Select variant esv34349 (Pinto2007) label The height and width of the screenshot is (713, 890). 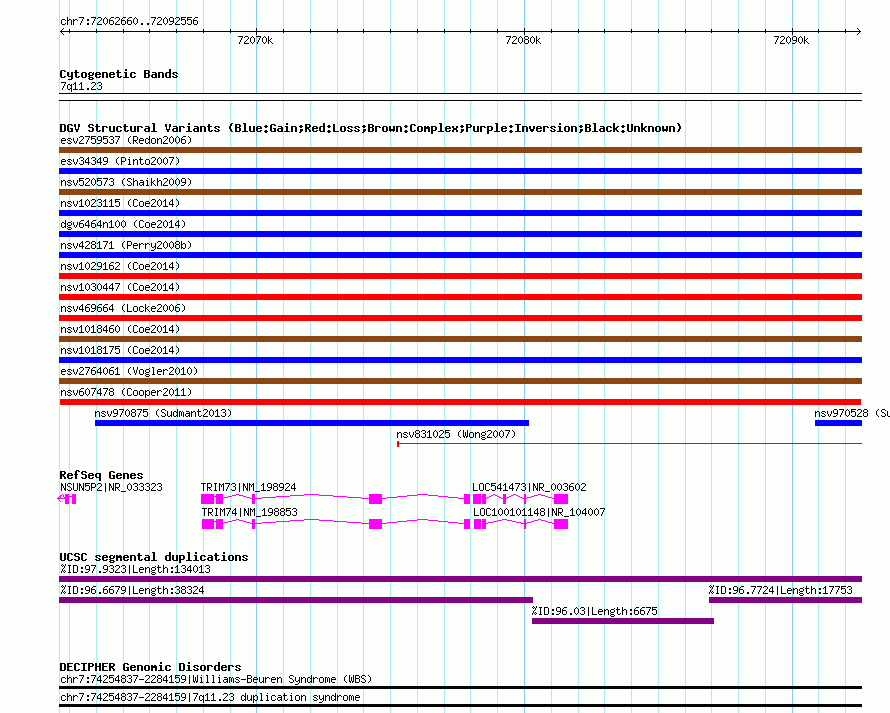[x=120, y=161]
